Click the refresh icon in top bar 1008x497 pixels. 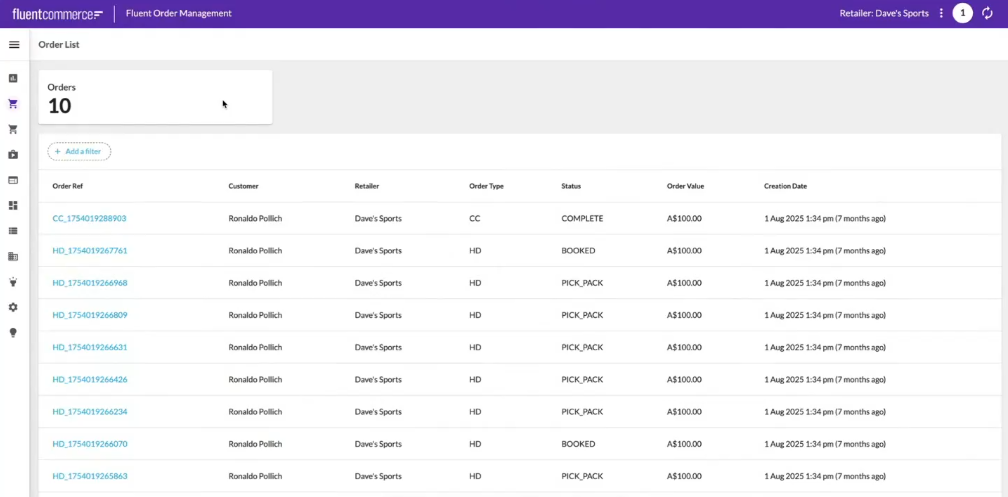(x=988, y=14)
